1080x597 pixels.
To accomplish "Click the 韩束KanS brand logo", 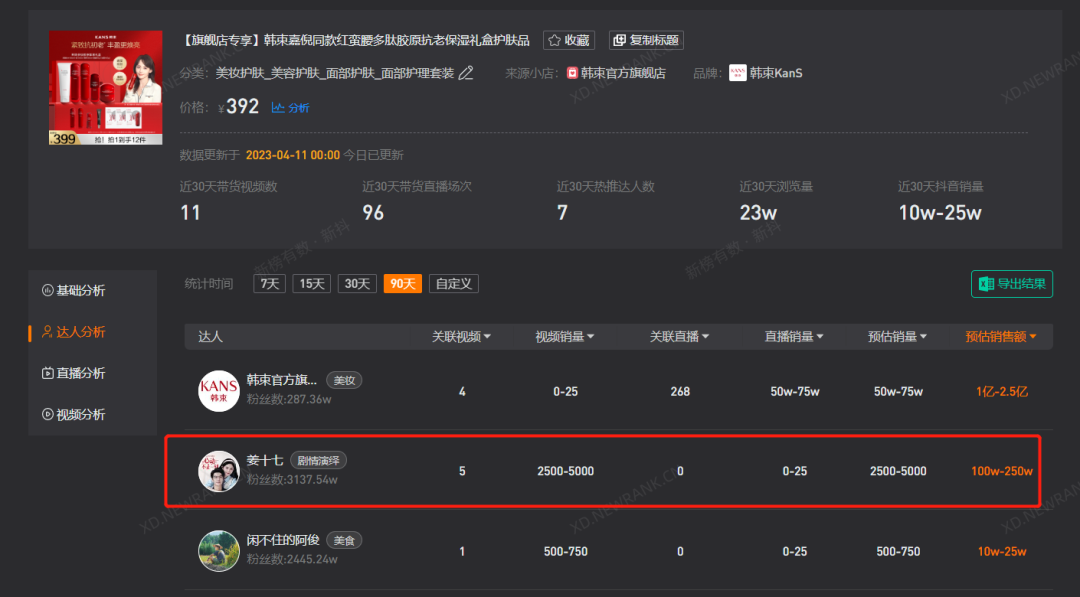I will [738, 73].
